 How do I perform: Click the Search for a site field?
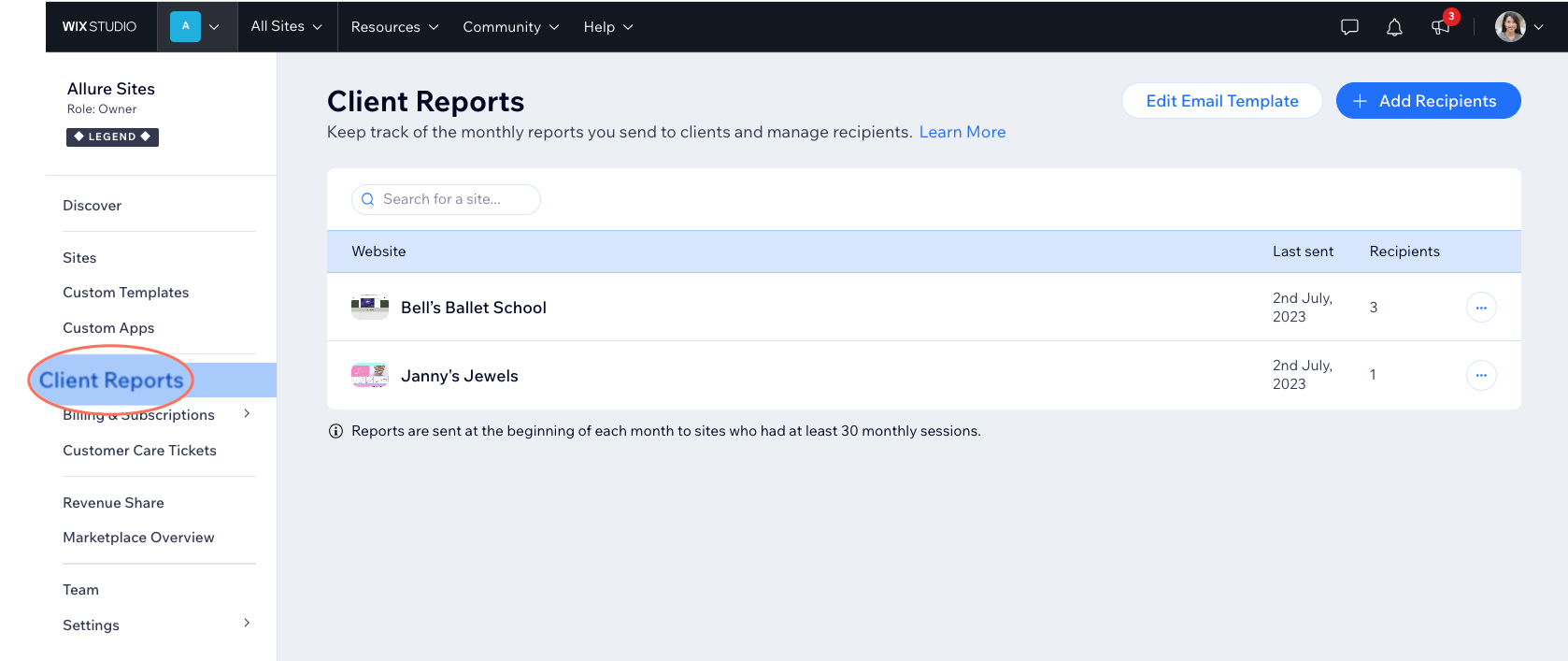point(446,199)
